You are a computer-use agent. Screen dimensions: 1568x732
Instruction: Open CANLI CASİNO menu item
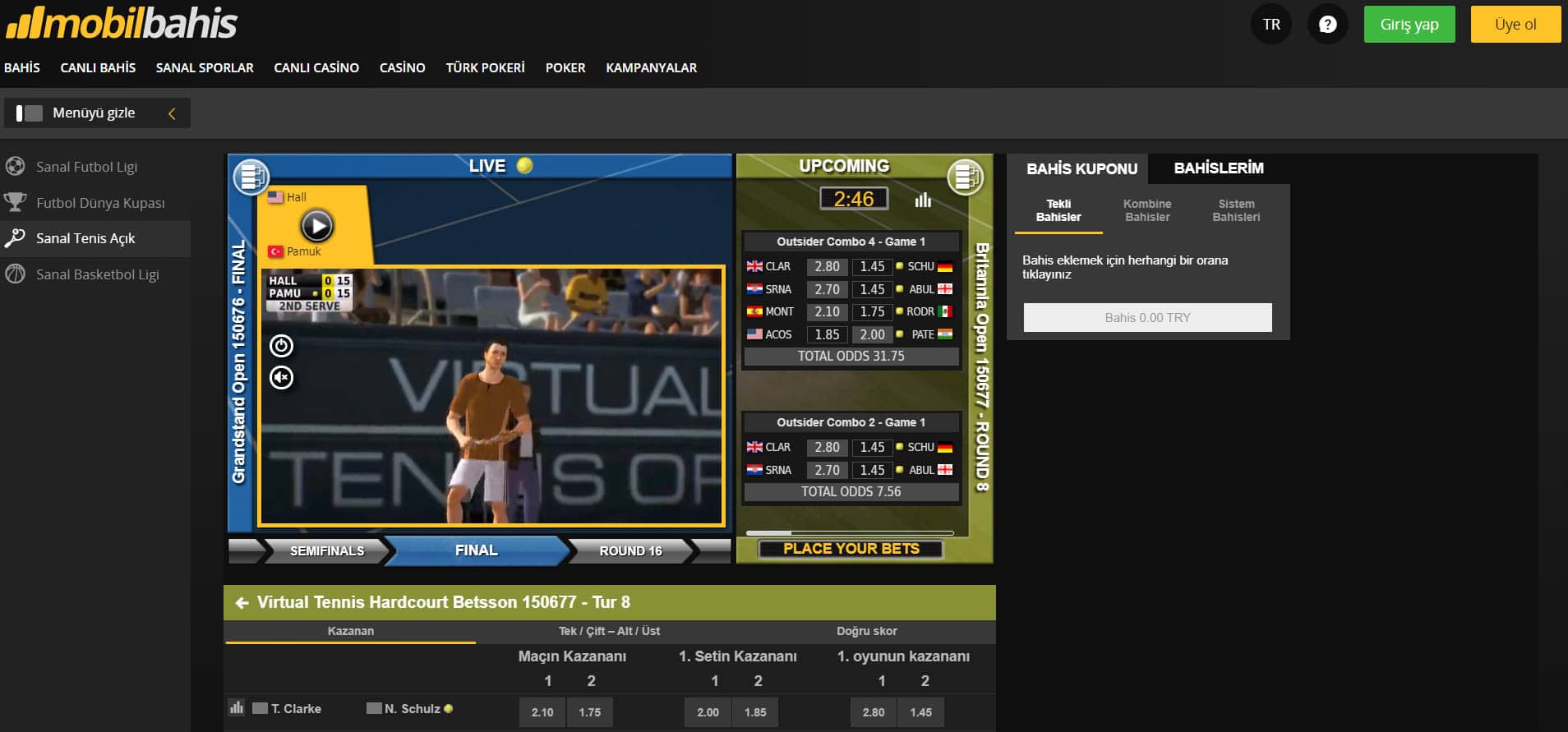[316, 68]
